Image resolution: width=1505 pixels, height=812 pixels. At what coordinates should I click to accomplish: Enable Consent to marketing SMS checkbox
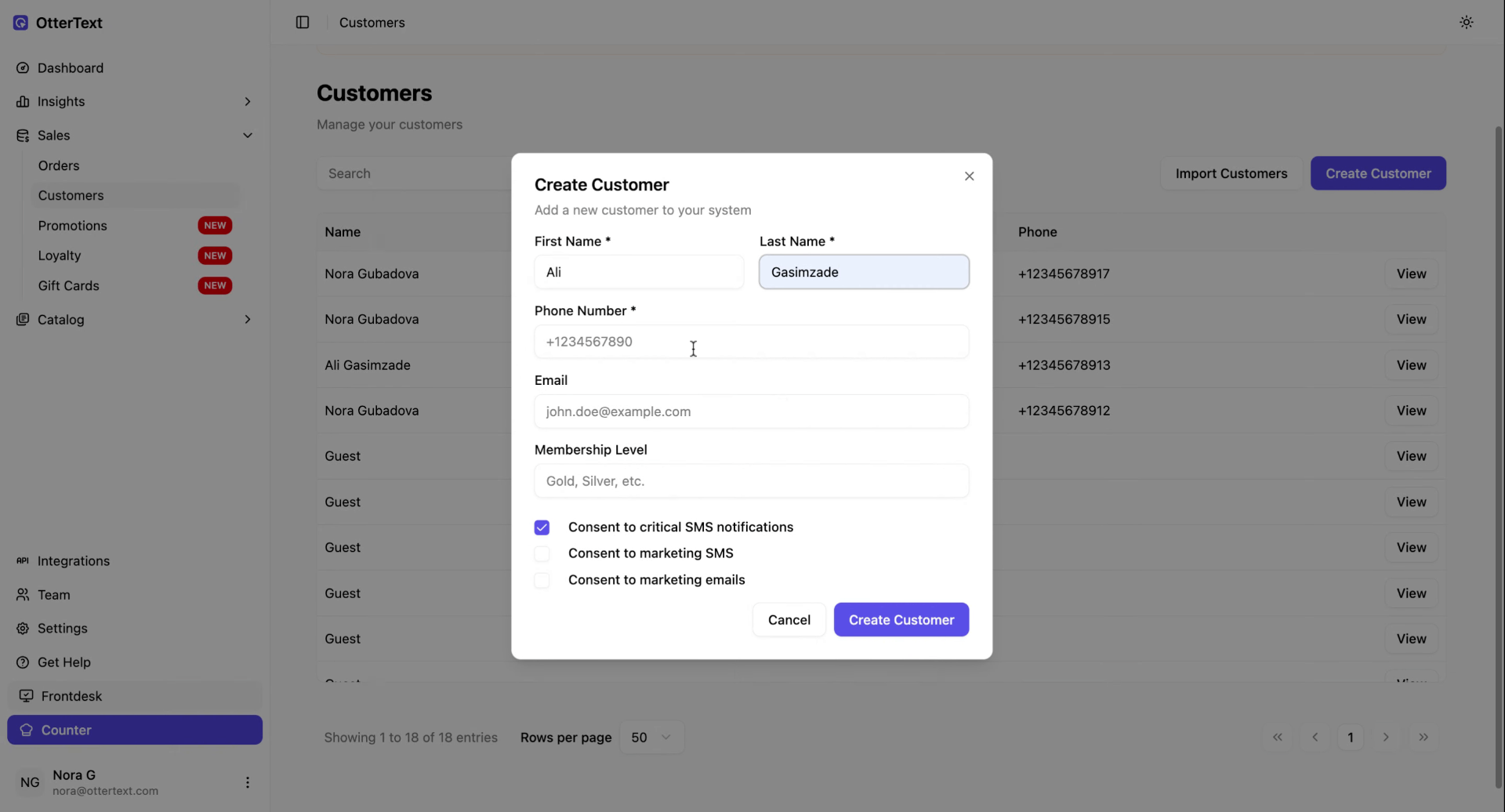tap(542, 554)
